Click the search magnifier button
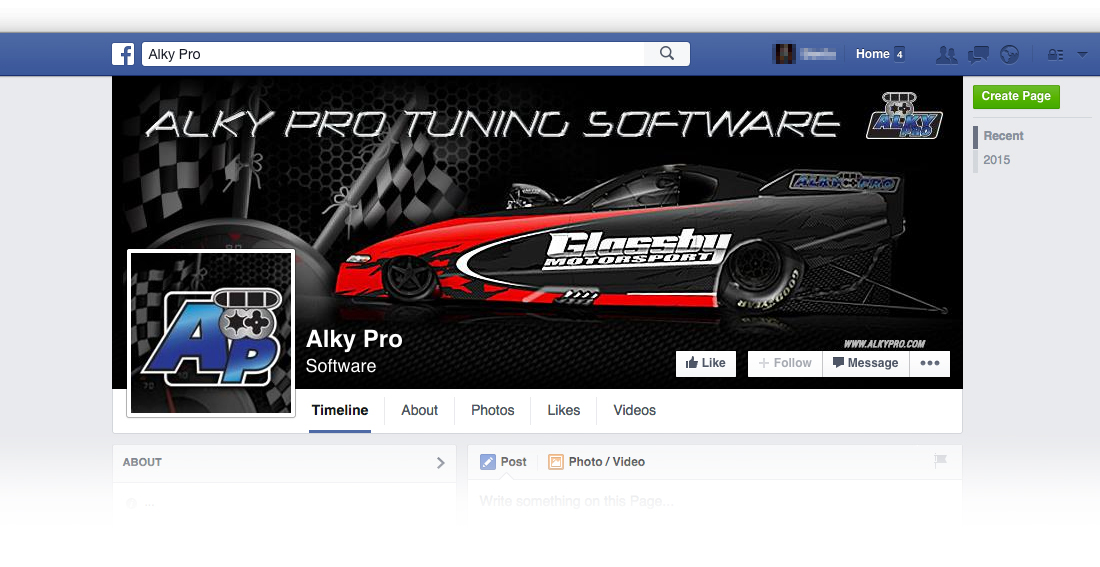The image size is (1100, 567). click(667, 54)
